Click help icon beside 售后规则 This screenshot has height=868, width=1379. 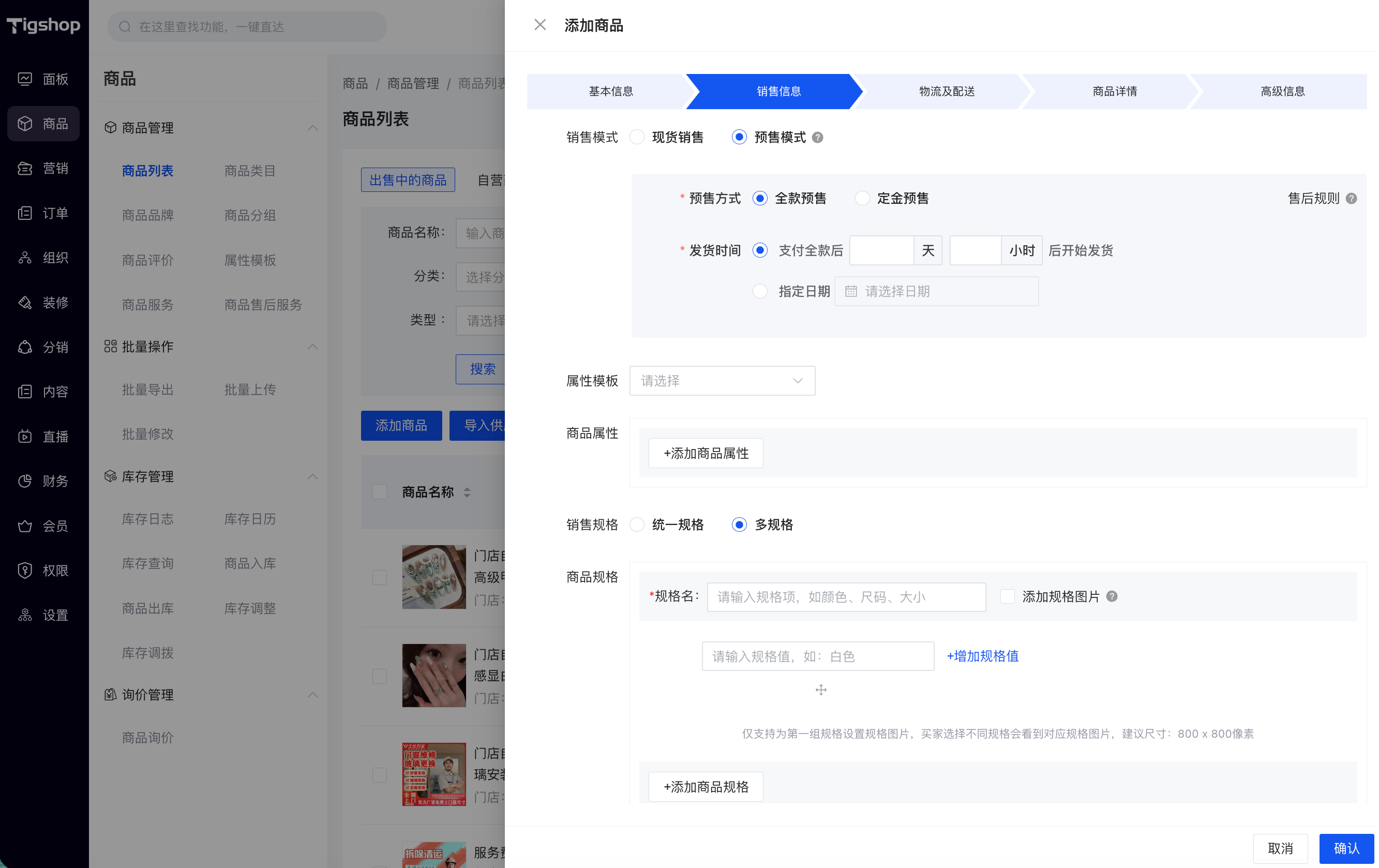coord(1352,199)
